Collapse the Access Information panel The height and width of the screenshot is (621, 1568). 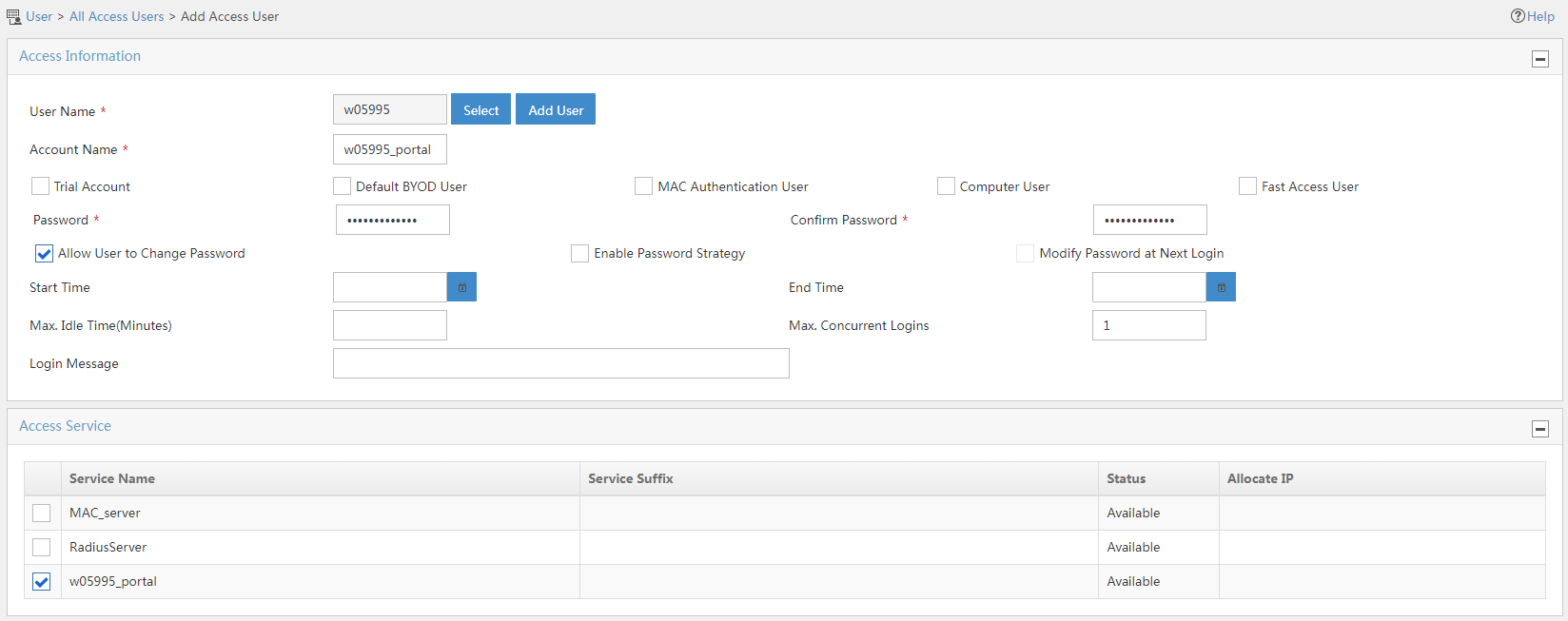1540,59
